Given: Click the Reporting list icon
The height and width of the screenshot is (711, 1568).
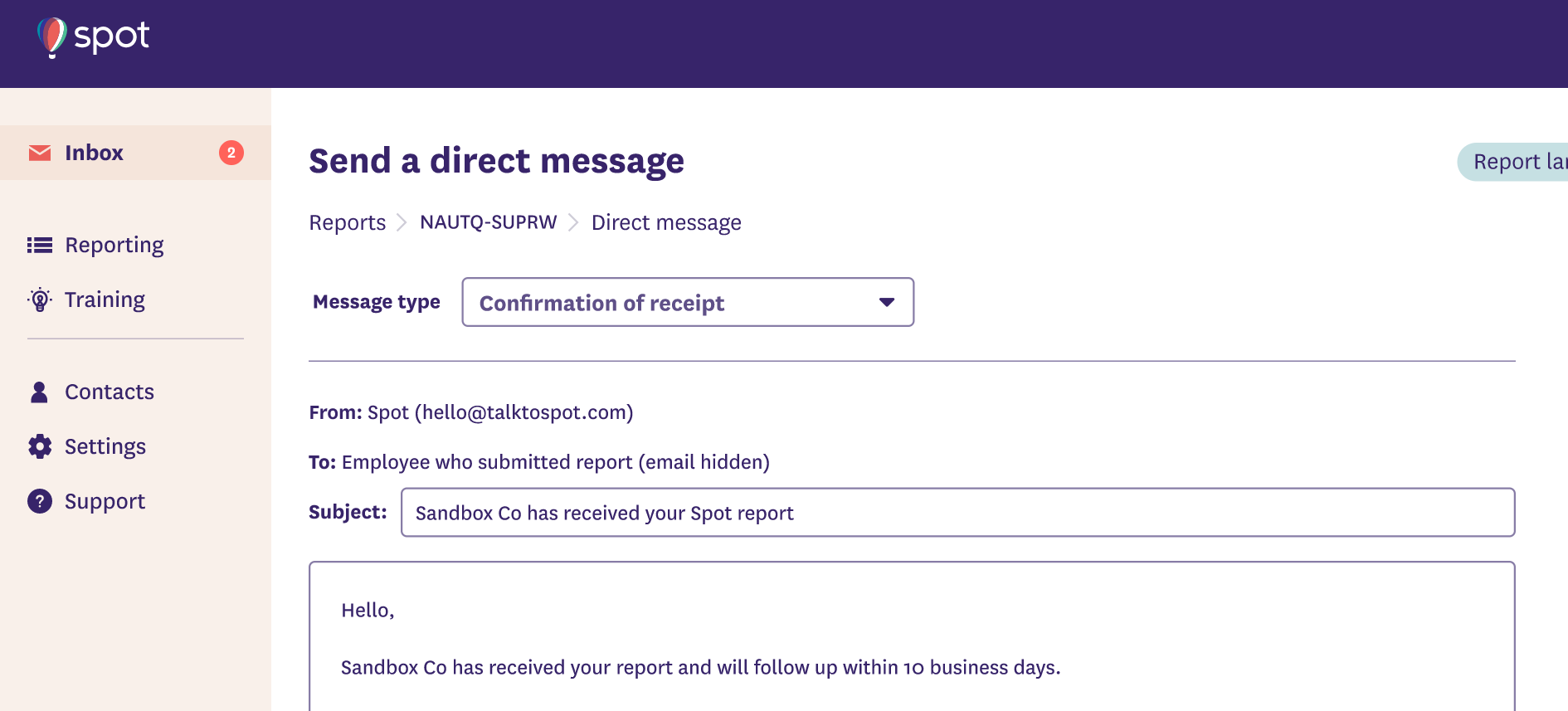Looking at the screenshot, I should click(x=40, y=245).
